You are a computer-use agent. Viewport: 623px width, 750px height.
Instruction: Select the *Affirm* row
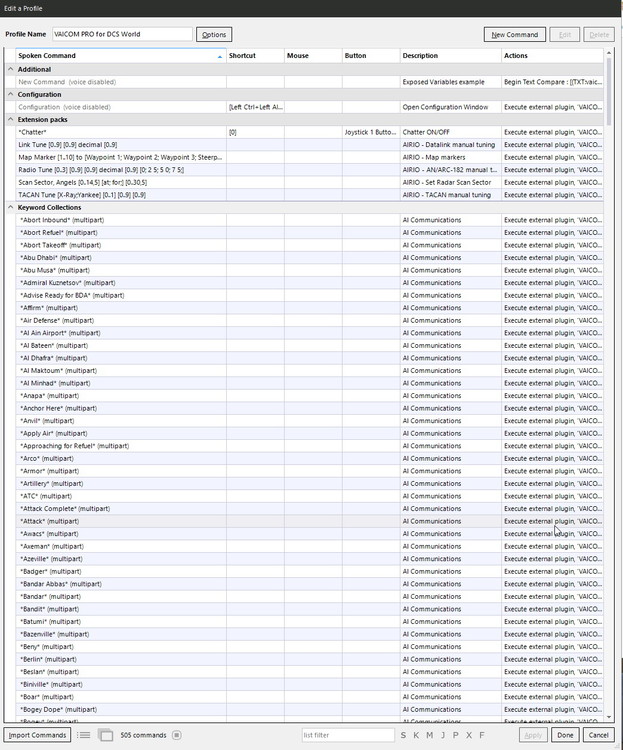[x=310, y=308]
